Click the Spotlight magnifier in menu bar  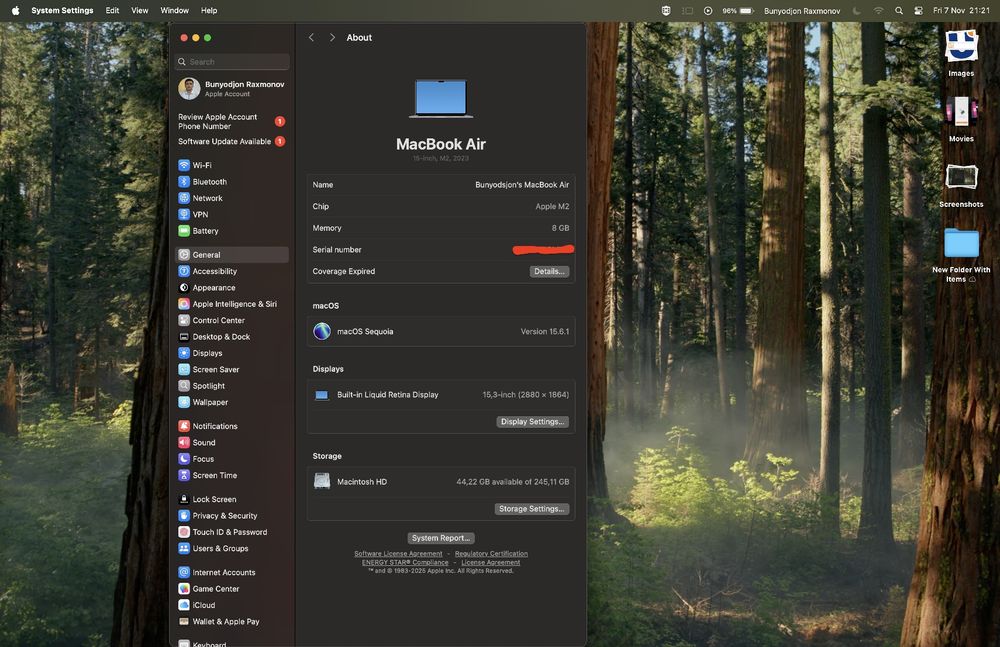tap(899, 11)
